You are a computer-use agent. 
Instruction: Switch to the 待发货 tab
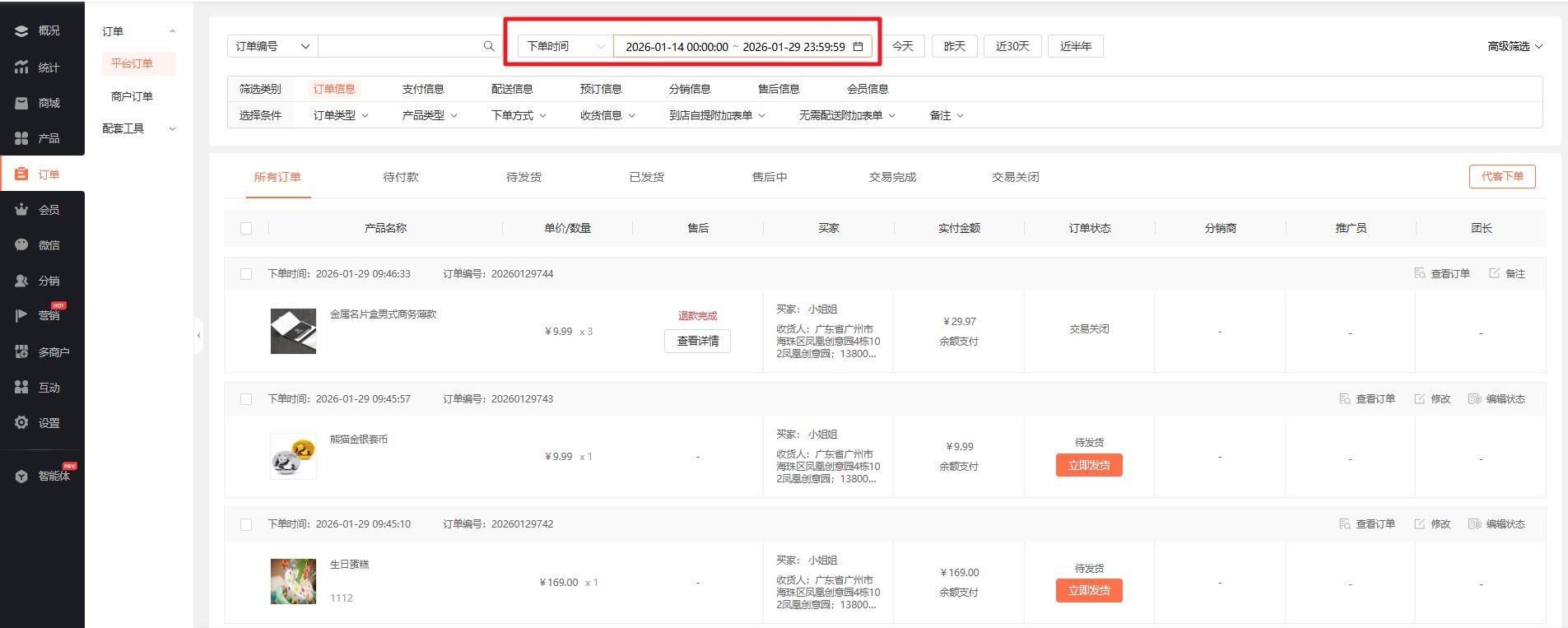click(x=523, y=177)
